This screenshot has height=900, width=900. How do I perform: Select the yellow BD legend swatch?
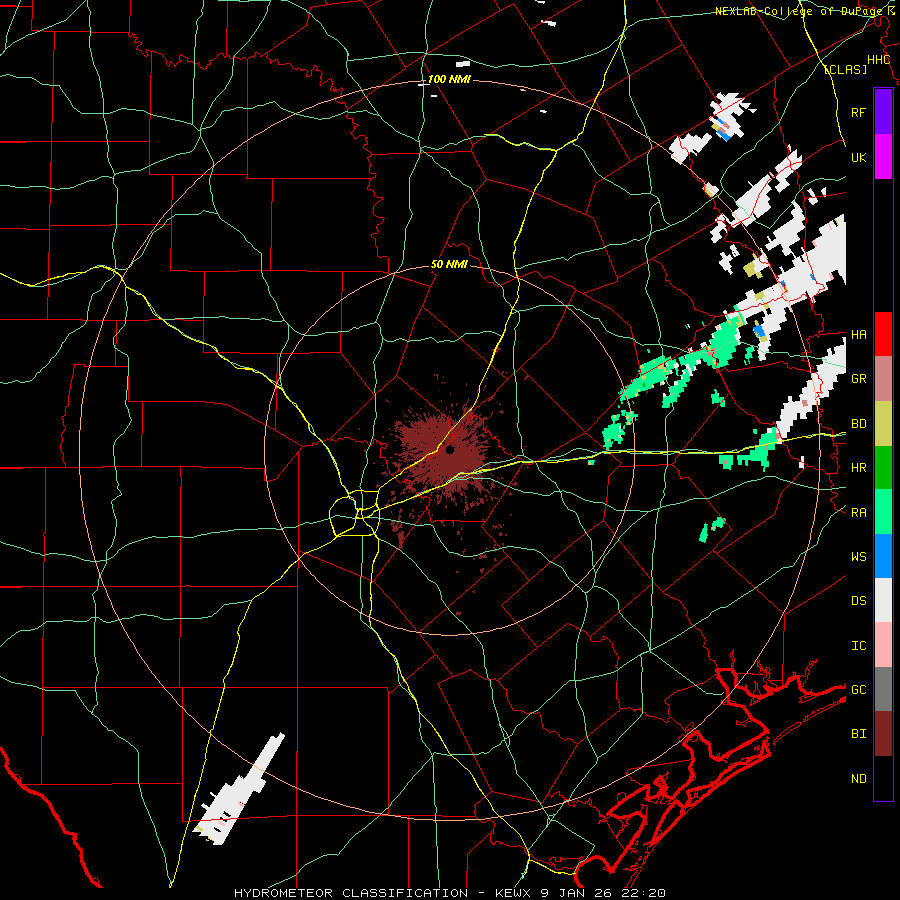click(883, 423)
